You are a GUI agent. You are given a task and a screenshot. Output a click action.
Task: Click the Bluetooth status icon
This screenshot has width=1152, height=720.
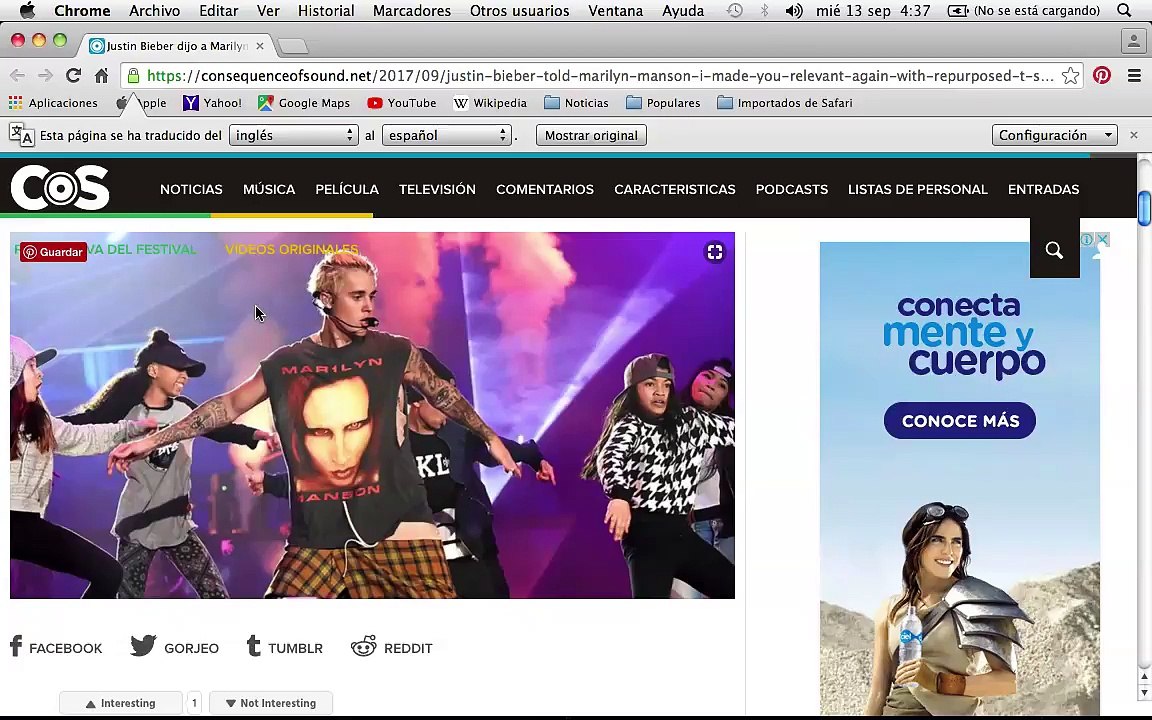[764, 10]
